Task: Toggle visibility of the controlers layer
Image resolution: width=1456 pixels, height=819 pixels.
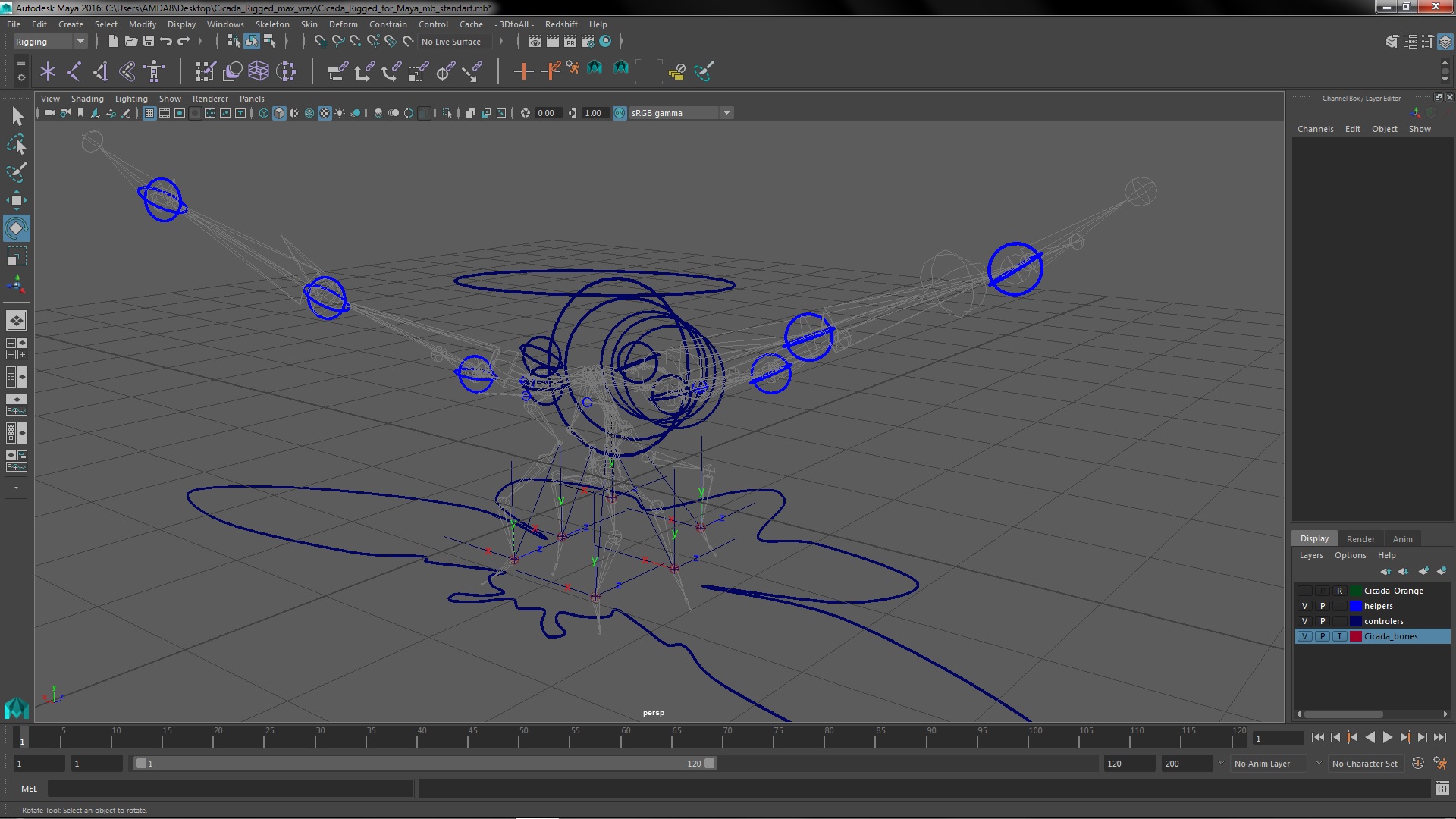Action: (1304, 621)
